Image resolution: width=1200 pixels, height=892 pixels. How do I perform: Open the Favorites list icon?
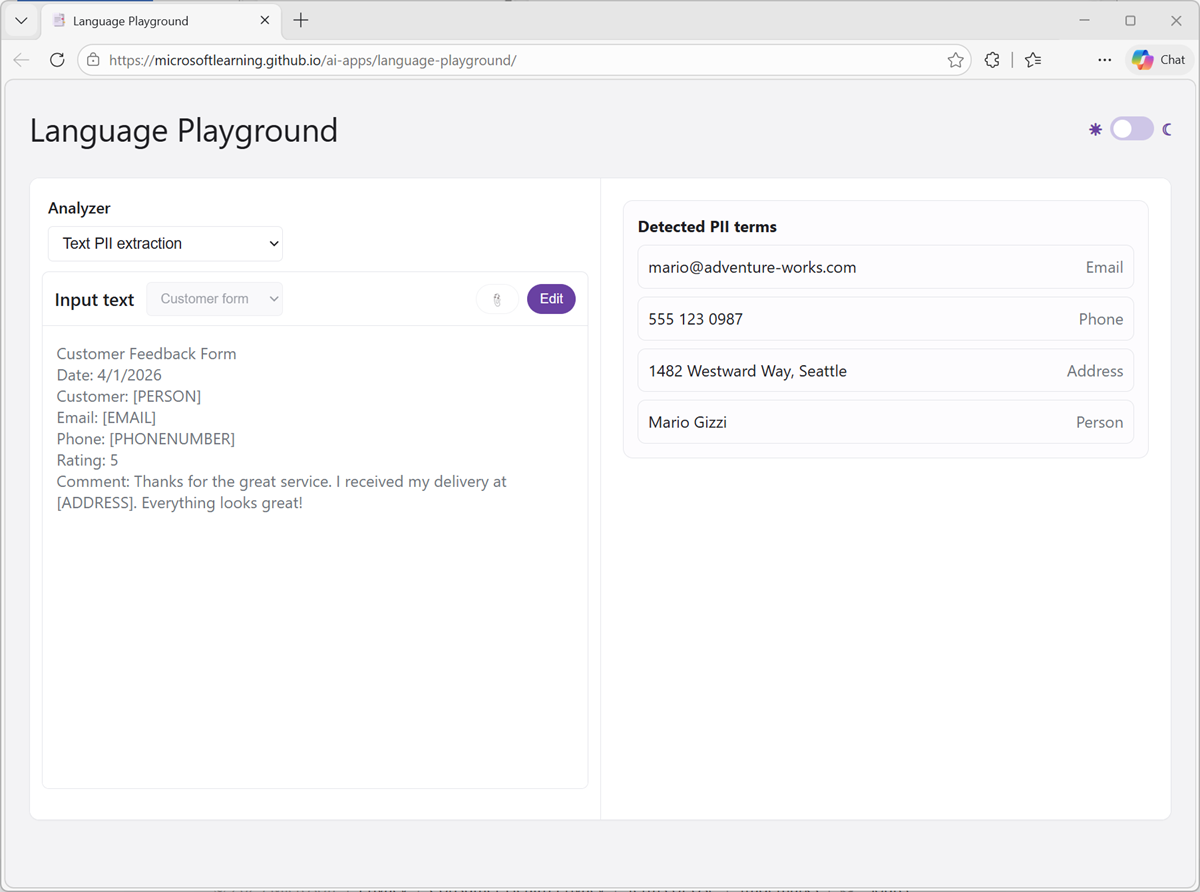point(1033,59)
